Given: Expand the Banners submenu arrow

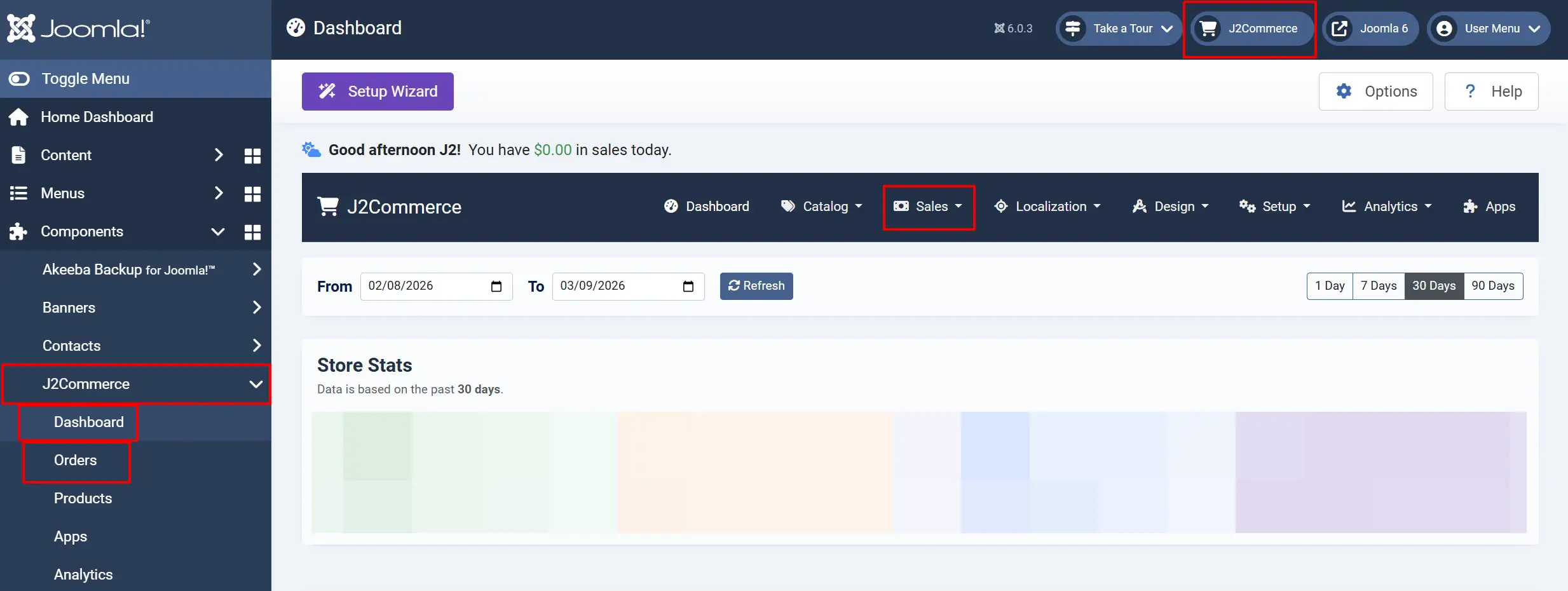Looking at the screenshot, I should click(x=257, y=308).
